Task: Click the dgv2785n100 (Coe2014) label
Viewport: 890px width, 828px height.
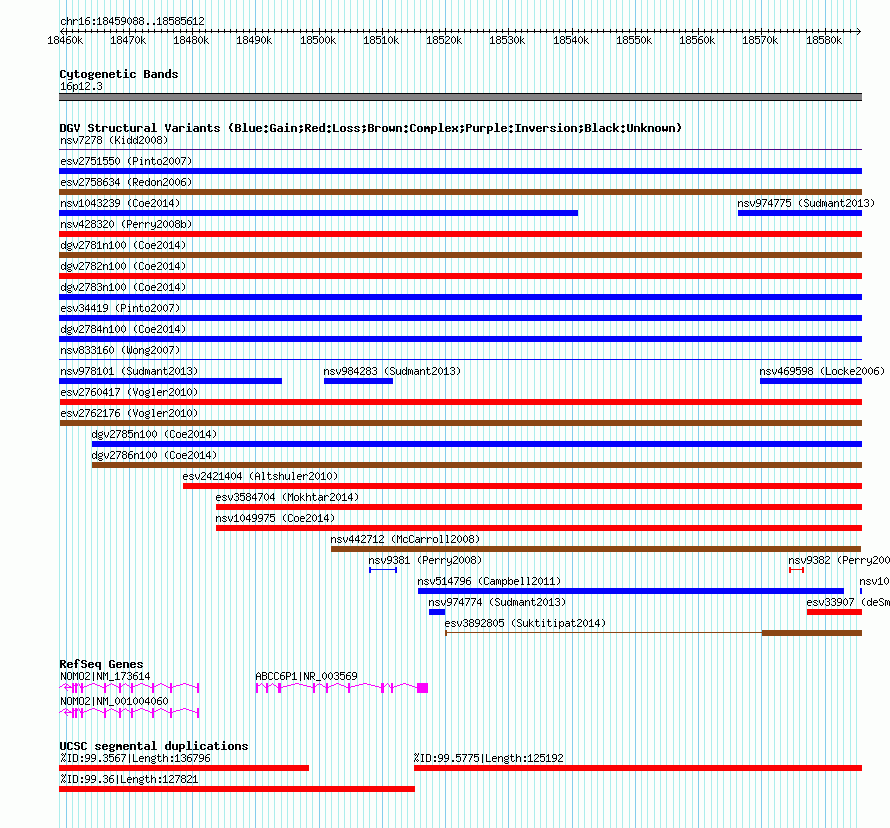Action: (154, 434)
